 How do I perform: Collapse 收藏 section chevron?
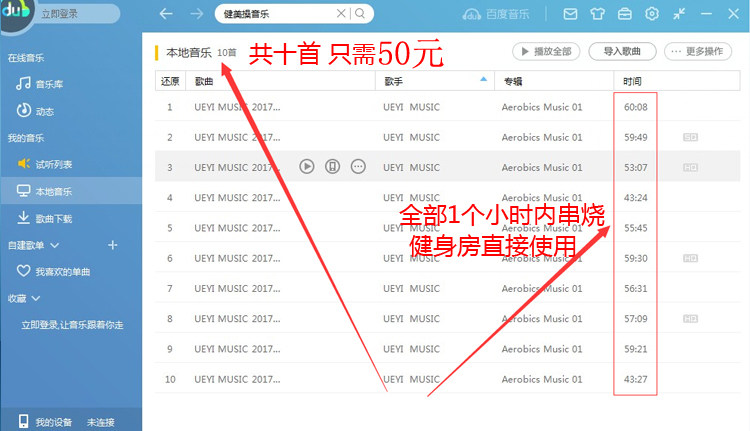click(36, 298)
